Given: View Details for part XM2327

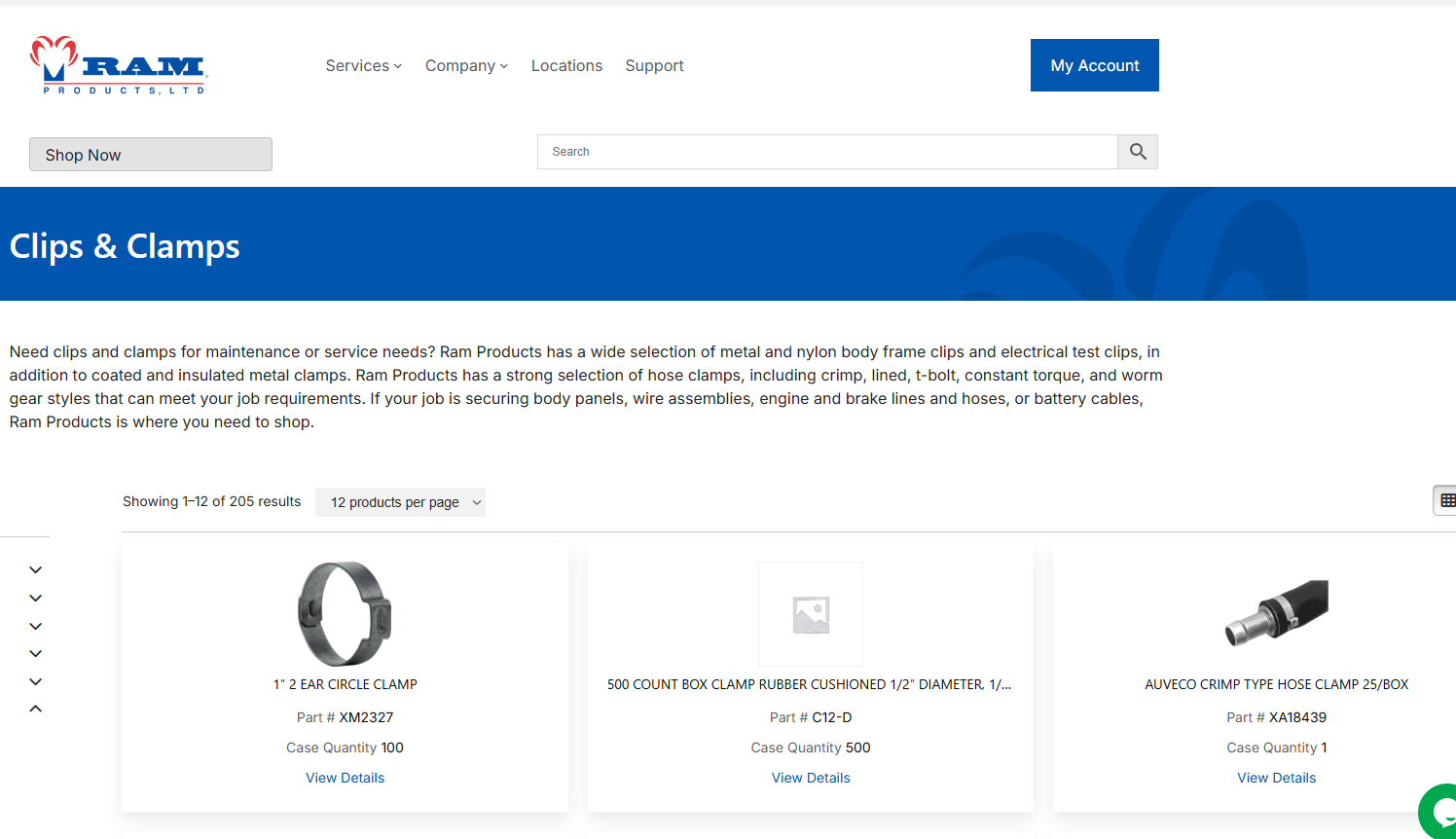Looking at the screenshot, I should (x=345, y=778).
